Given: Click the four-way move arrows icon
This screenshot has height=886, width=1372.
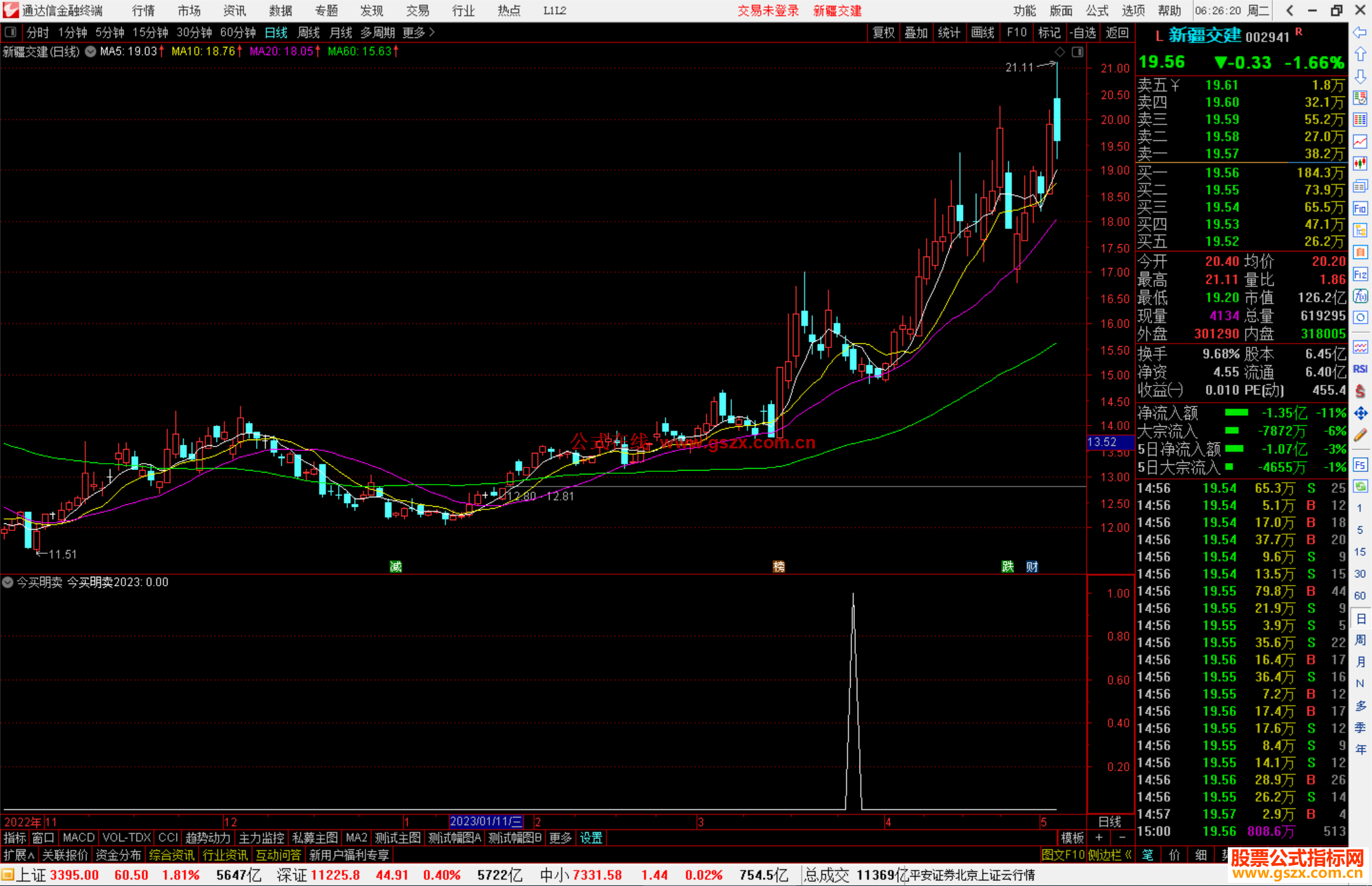Looking at the screenshot, I should (x=1360, y=413).
